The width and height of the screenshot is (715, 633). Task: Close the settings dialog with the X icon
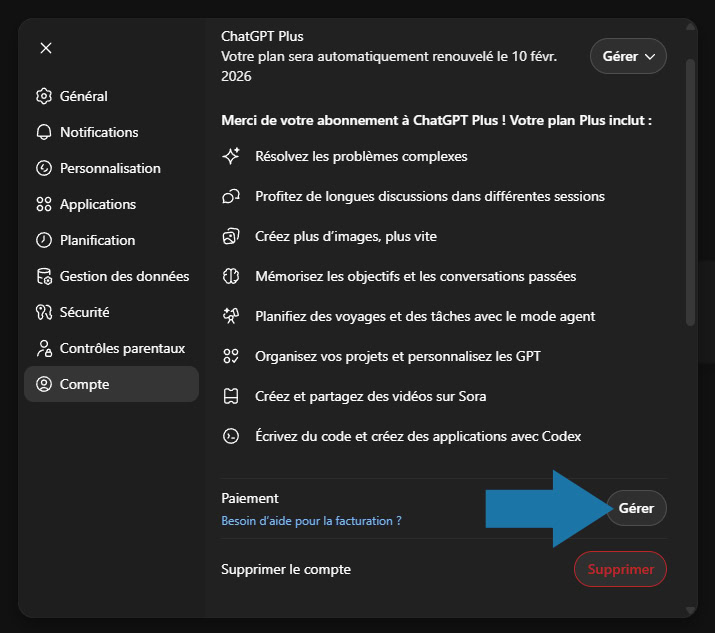pos(46,48)
